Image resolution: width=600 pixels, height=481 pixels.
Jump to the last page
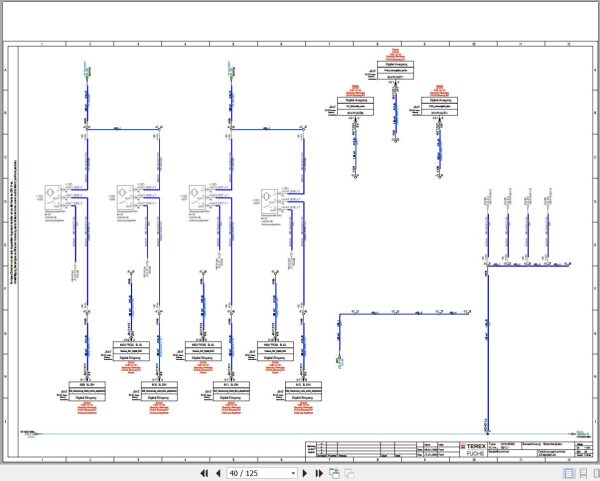click(x=319, y=473)
